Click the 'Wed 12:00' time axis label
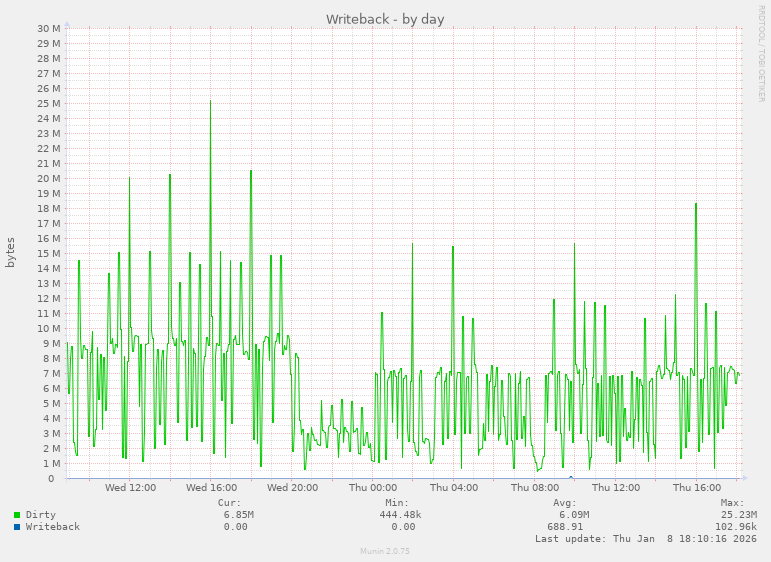The width and height of the screenshot is (771, 562). pyautogui.click(x=130, y=488)
